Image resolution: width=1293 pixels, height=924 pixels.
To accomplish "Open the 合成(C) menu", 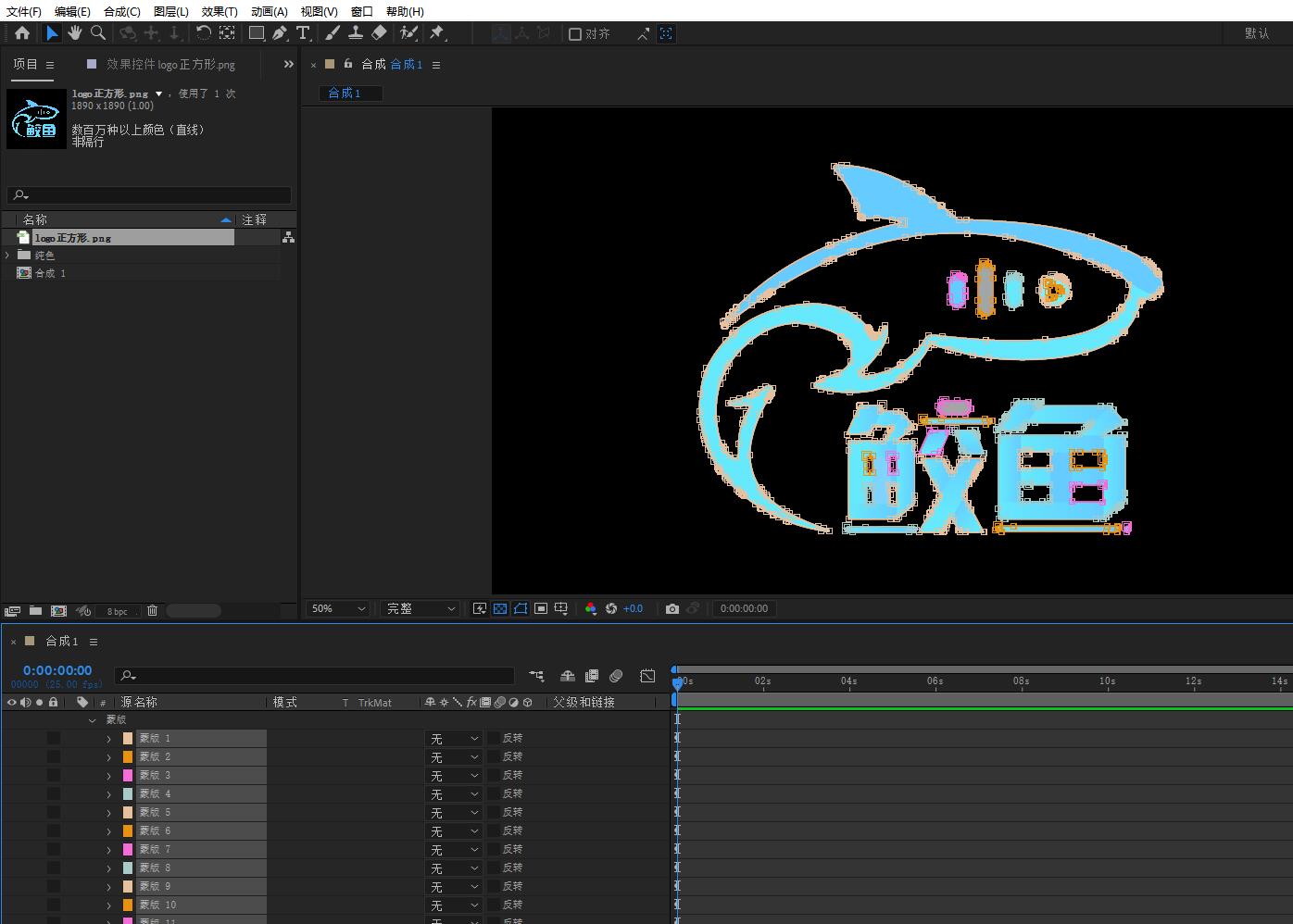I will tap(122, 11).
